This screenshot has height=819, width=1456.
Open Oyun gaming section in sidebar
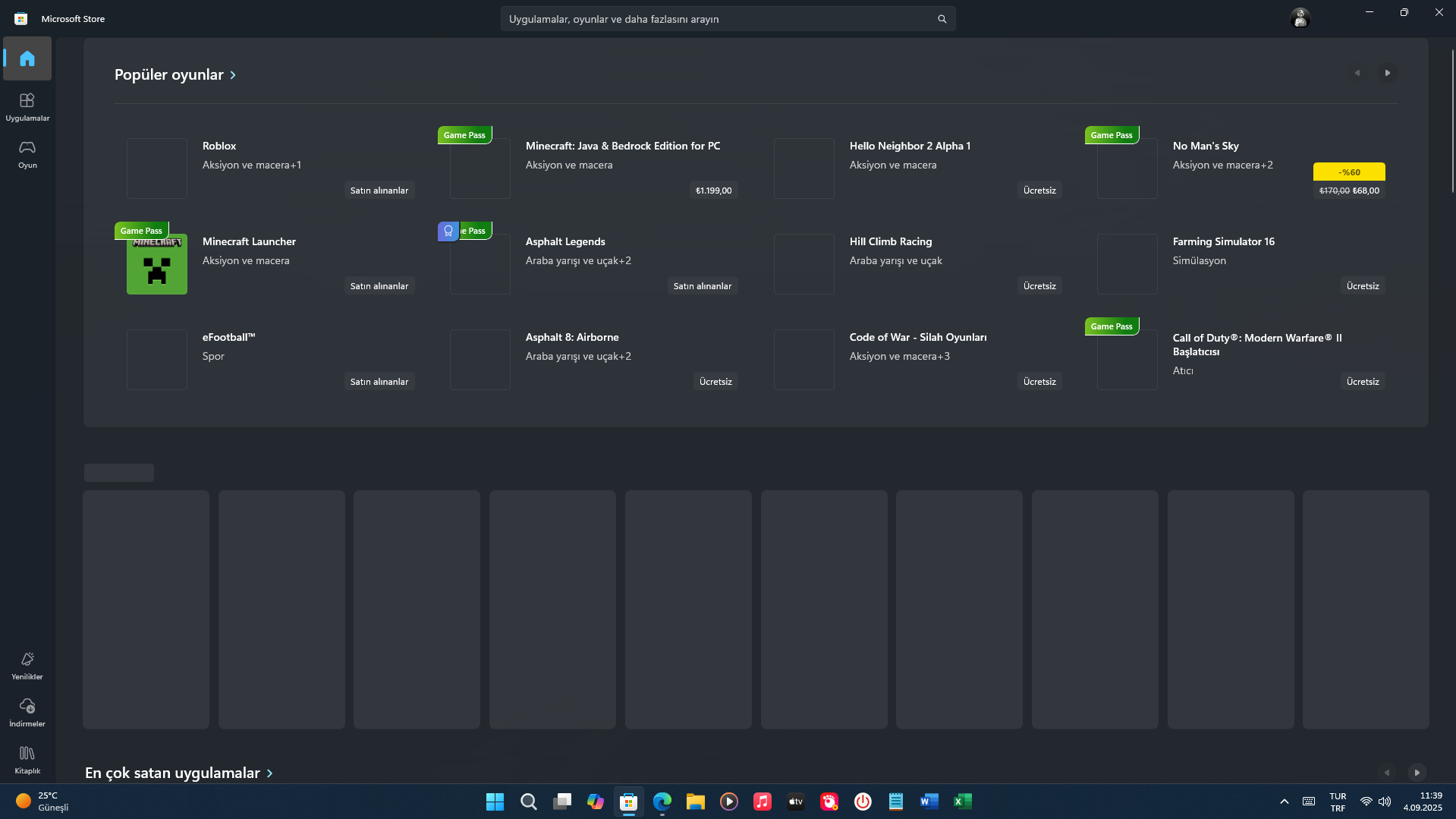pos(27,154)
